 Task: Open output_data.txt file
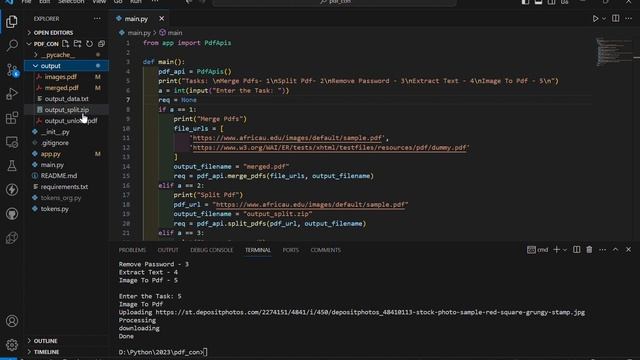[x=67, y=99]
